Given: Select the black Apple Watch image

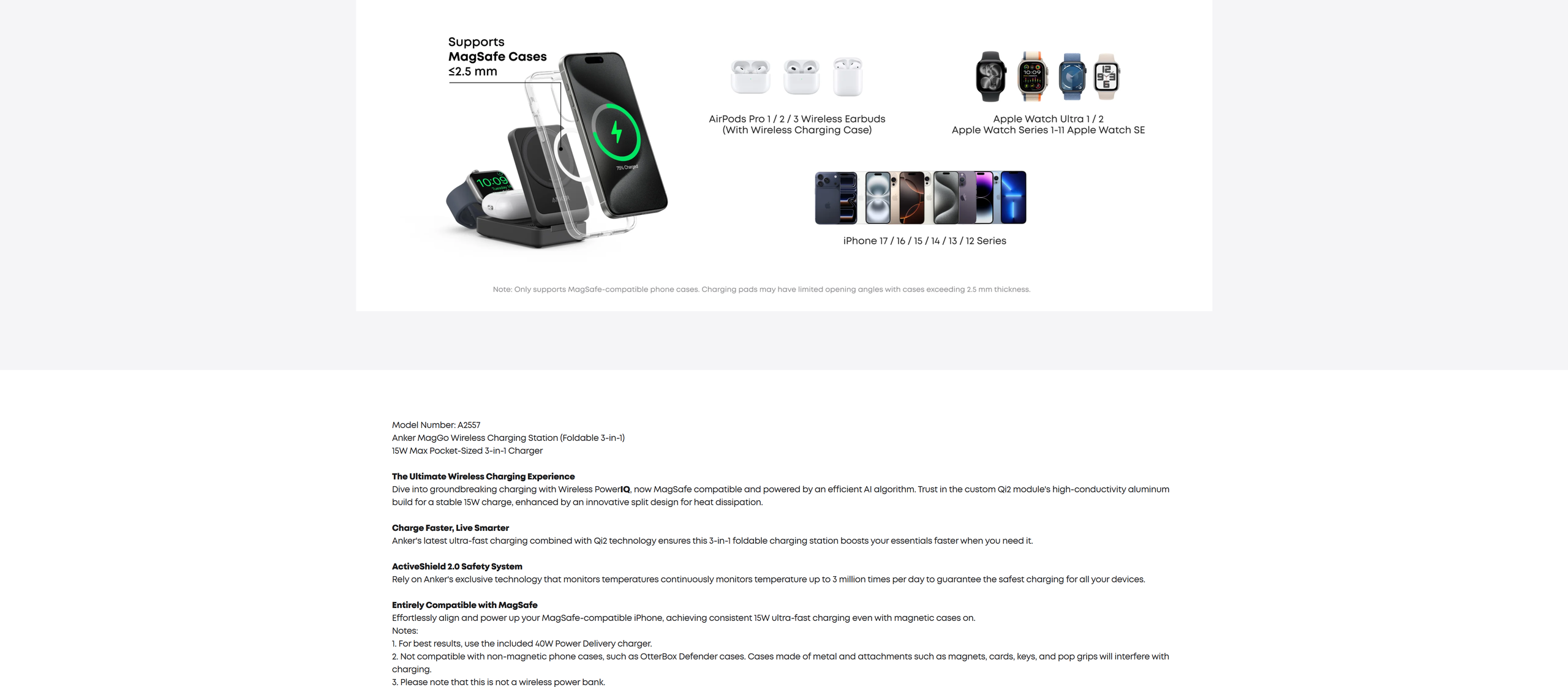Looking at the screenshot, I should coord(990,77).
